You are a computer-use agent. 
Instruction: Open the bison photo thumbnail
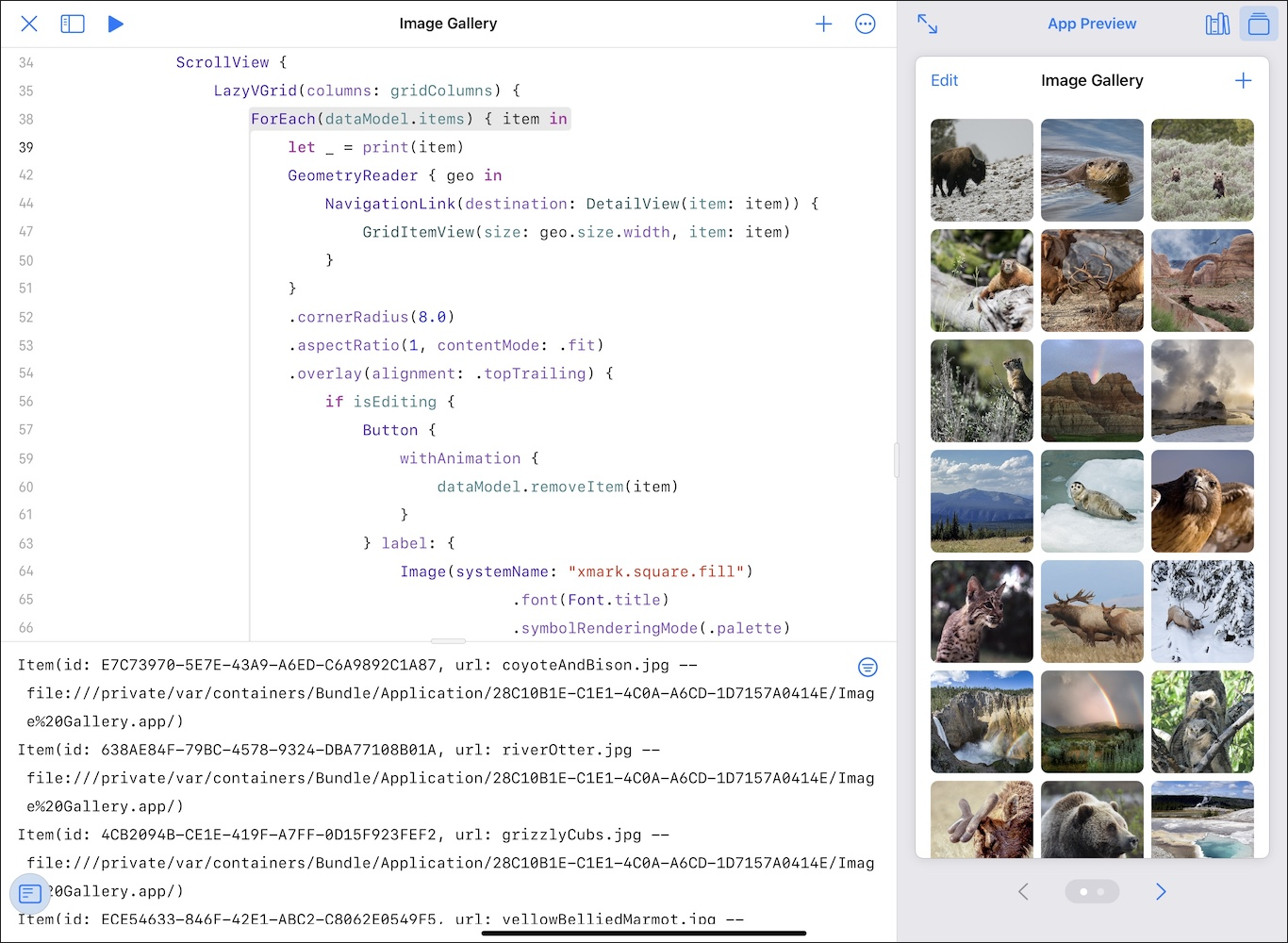click(x=982, y=170)
